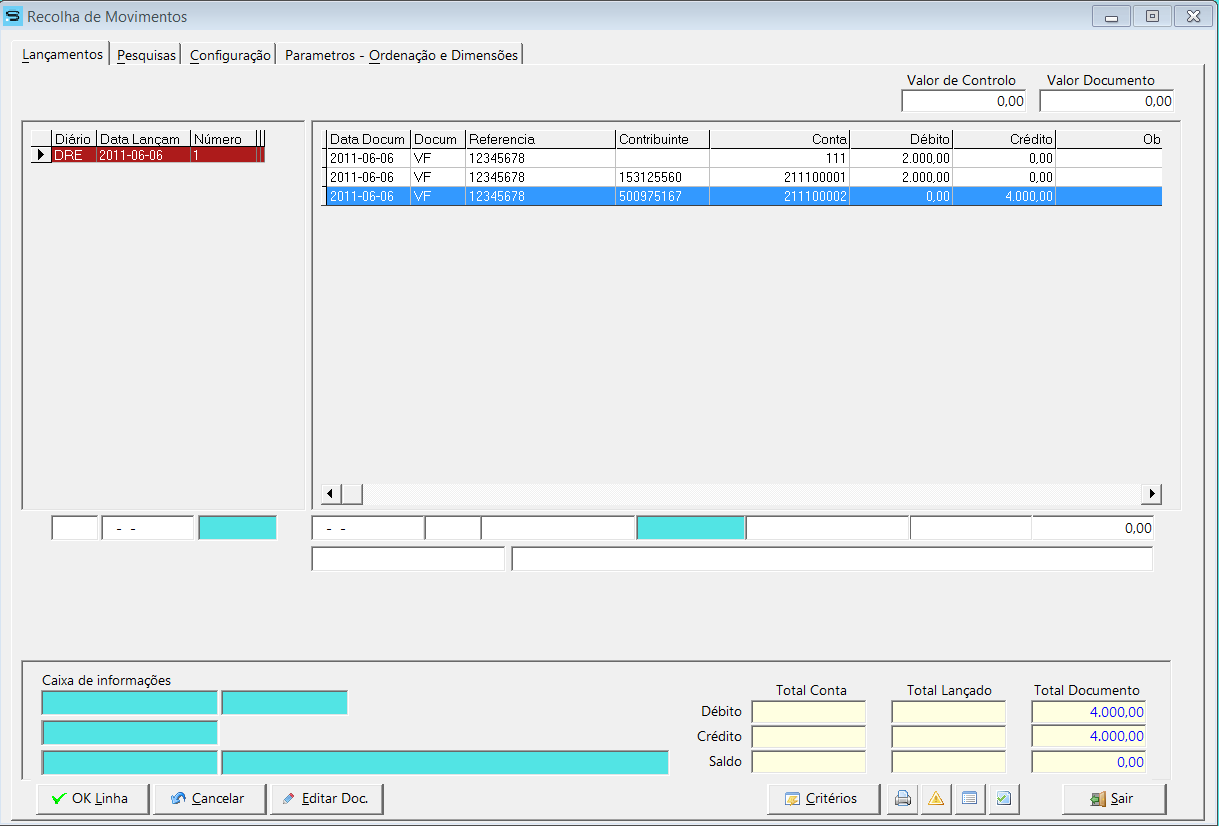Click the Valor de Controlo field

(x=962, y=101)
